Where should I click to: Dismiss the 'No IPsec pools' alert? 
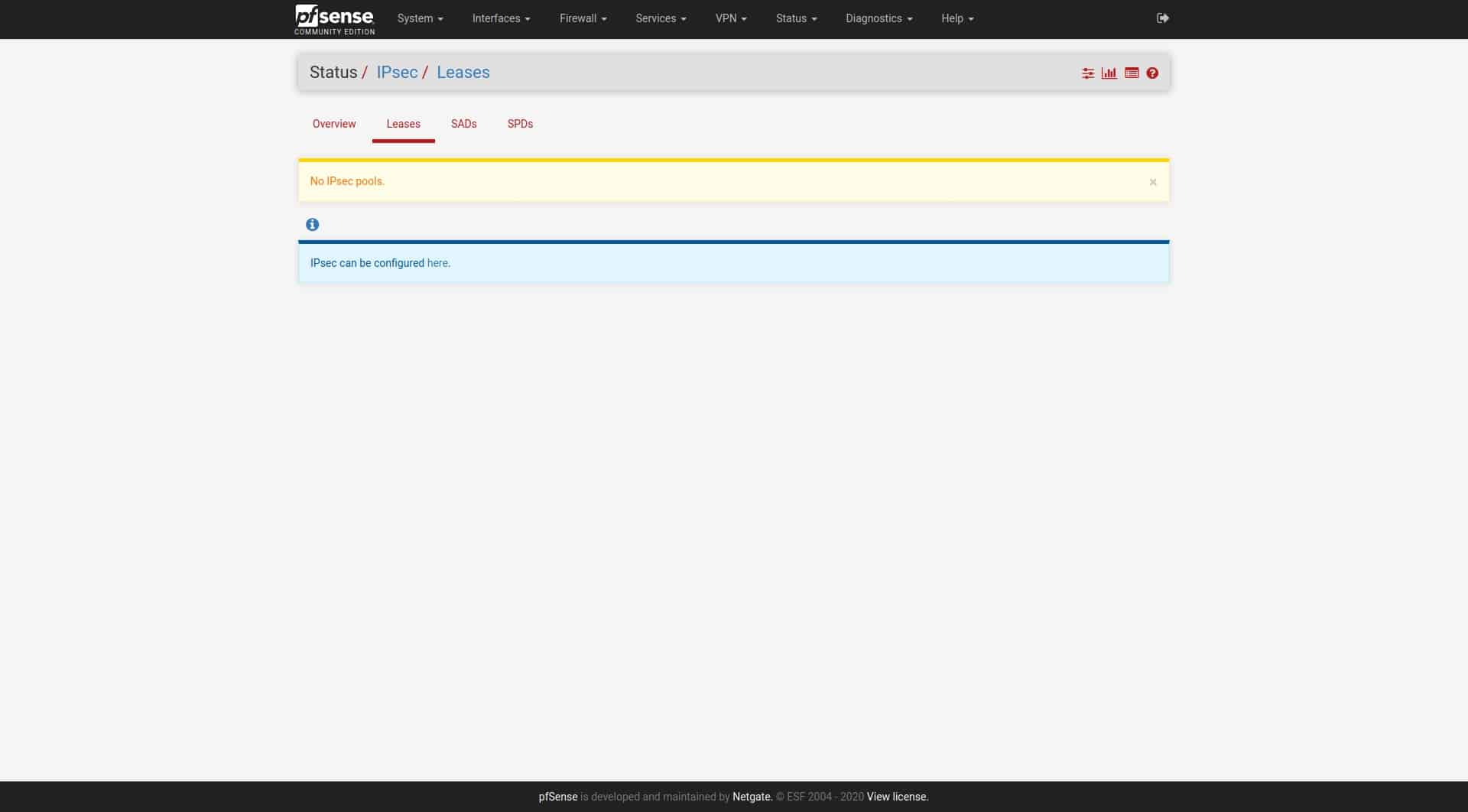1153,182
